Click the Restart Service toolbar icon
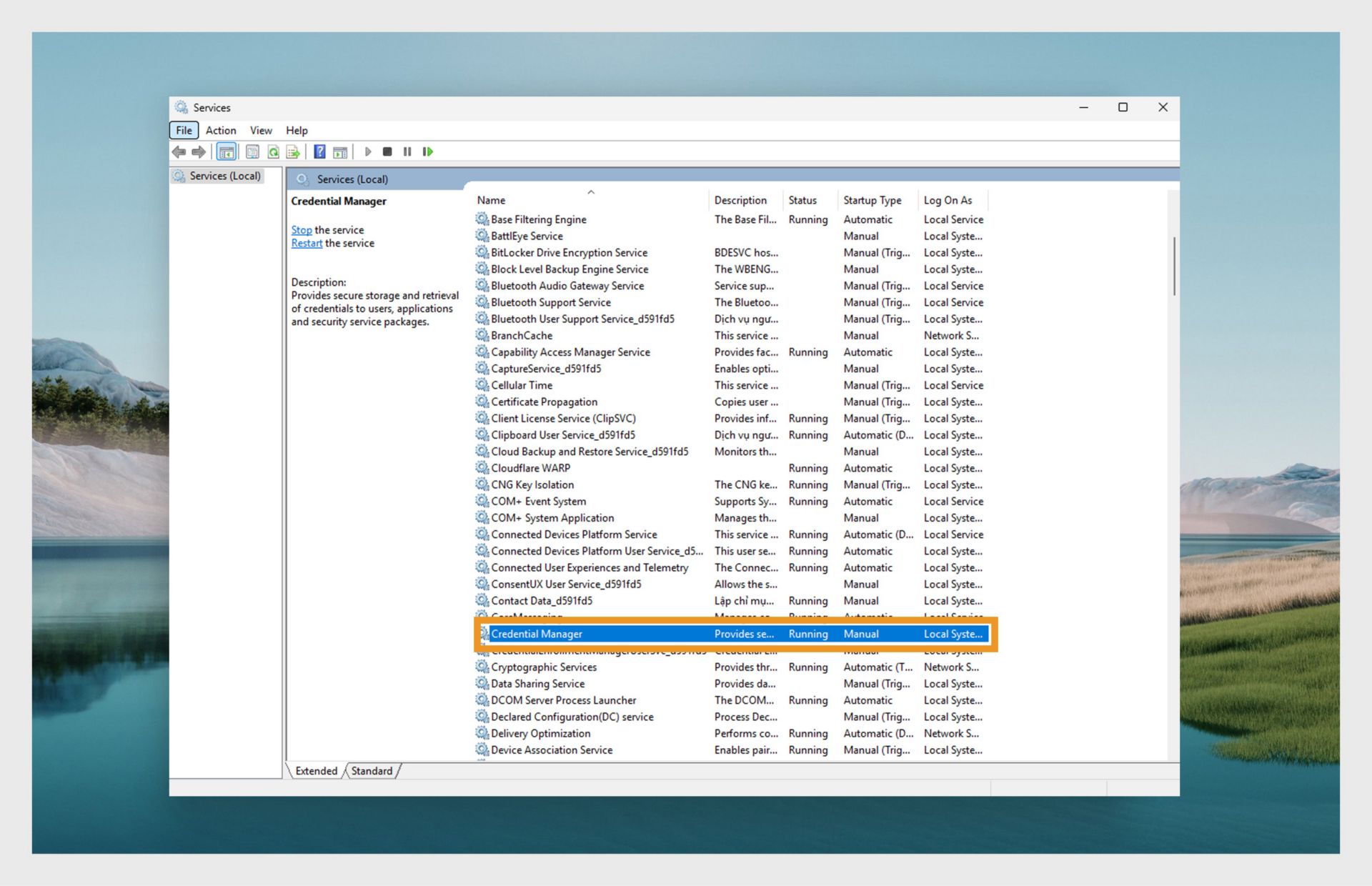The height and width of the screenshot is (886, 1372). click(427, 151)
